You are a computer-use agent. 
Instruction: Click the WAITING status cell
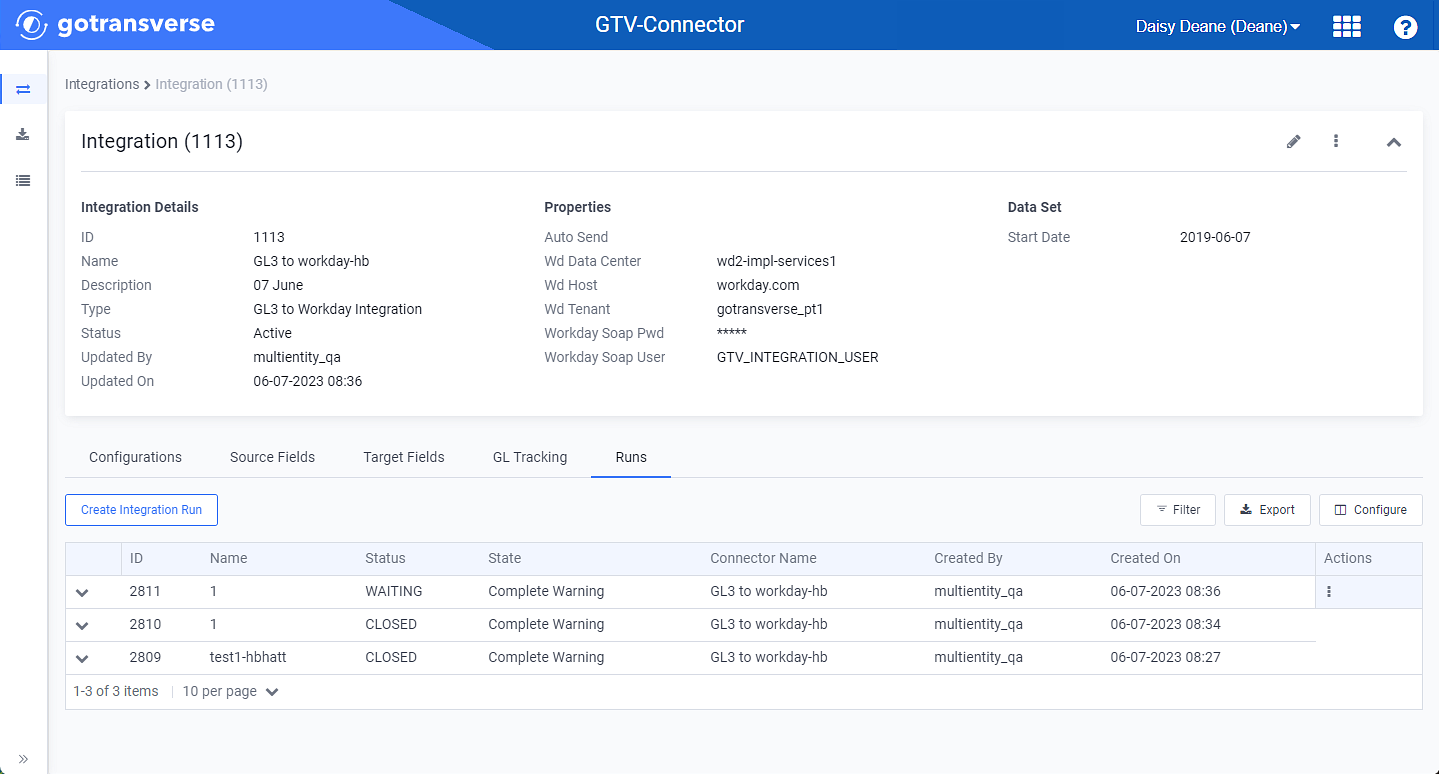click(394, 591)
